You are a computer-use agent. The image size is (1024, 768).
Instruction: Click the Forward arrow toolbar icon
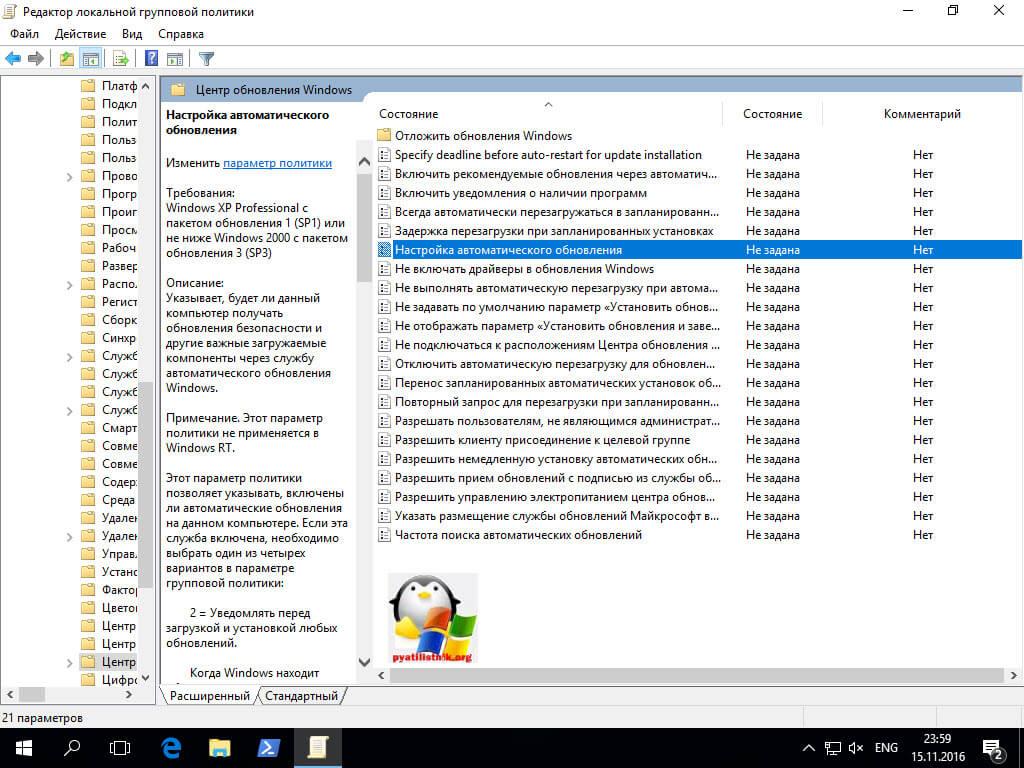pyautogui.click(x=36, y=59)
